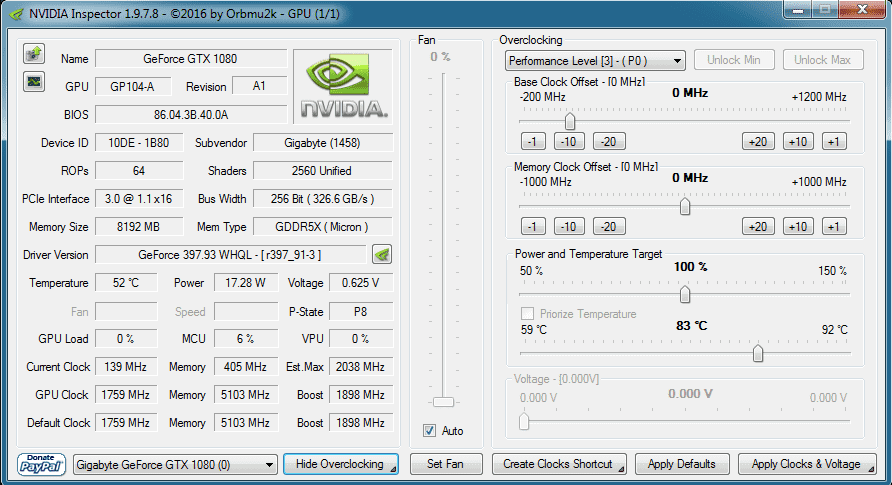Click the GPU Clock 1759 MHz value

[126, 395]
